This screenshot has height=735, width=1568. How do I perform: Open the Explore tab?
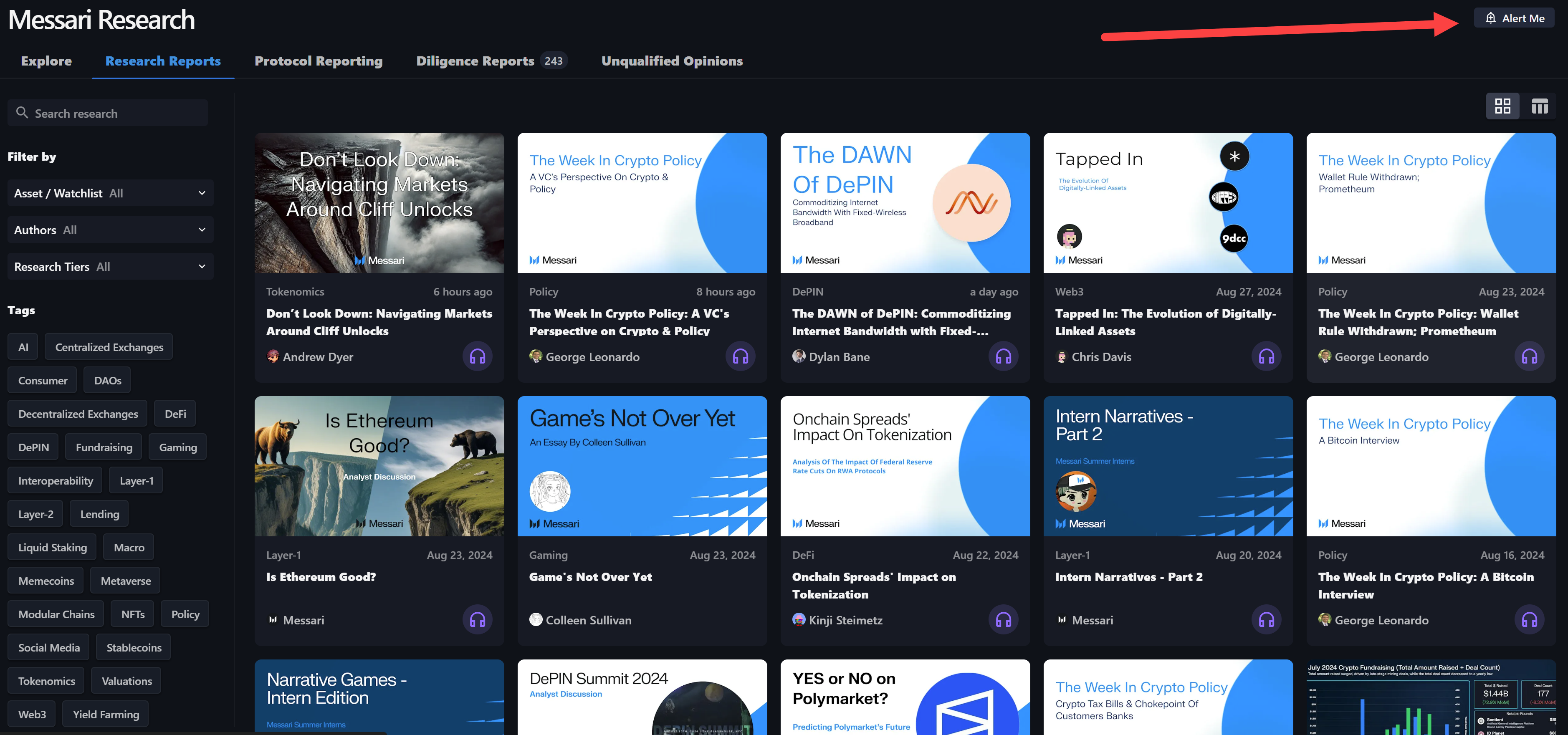tap(46, 61)
